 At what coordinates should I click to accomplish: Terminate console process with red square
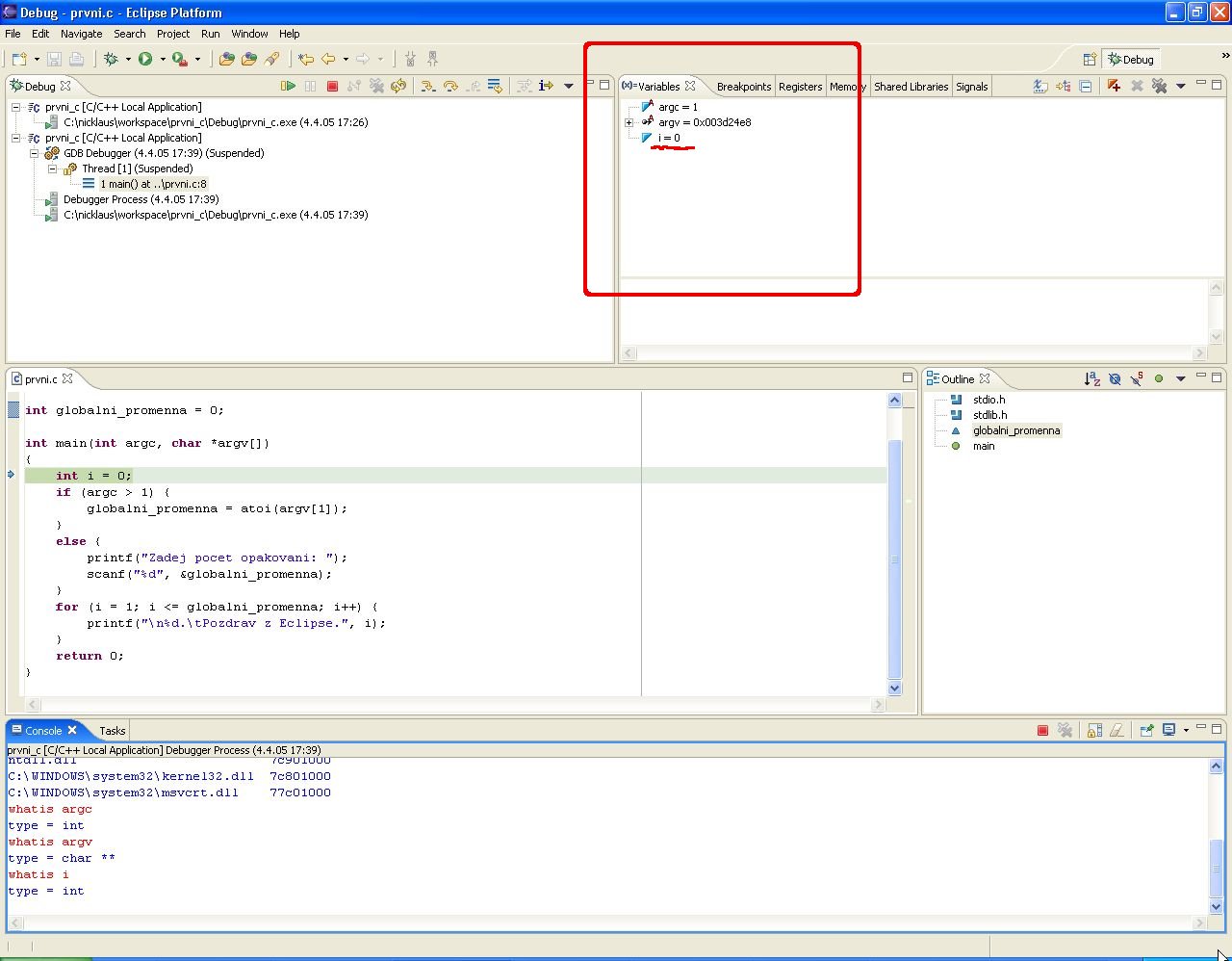point(1042,730)
